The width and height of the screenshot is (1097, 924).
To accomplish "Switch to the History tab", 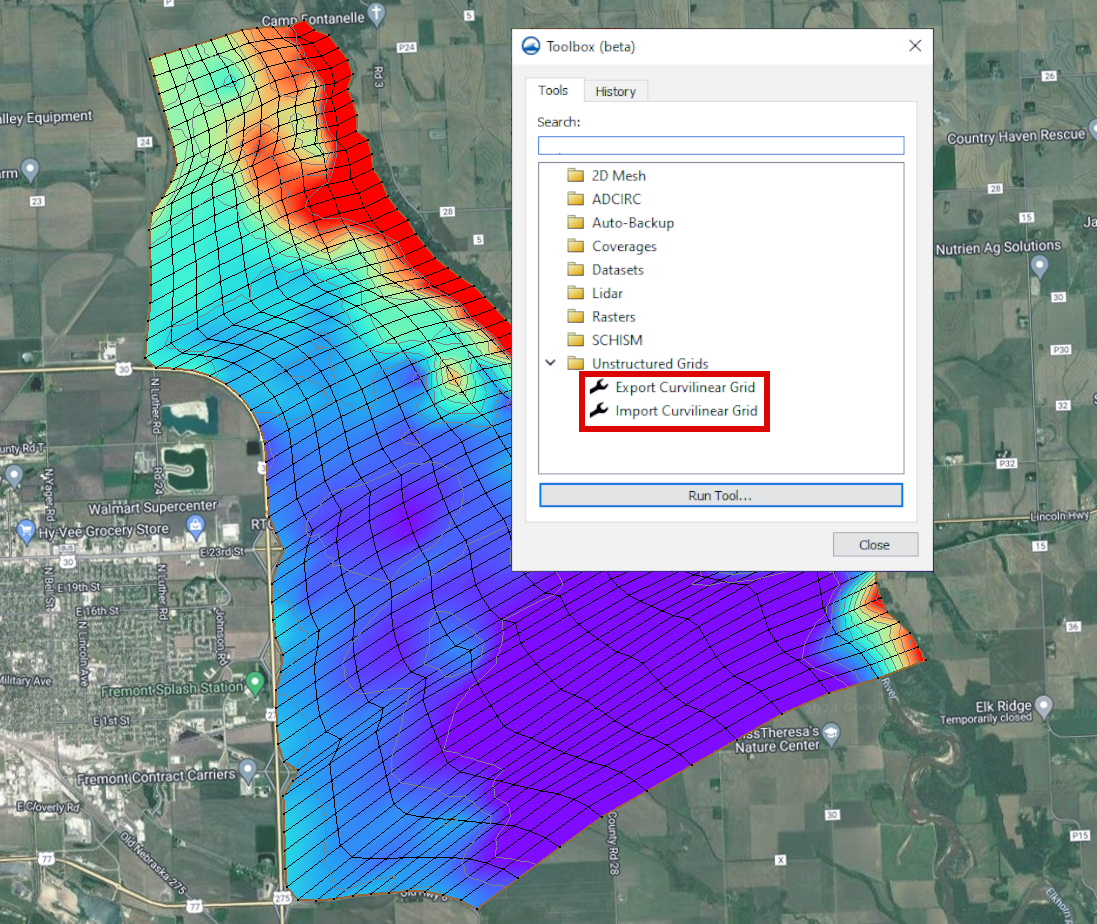I will (x=616, y=91).
